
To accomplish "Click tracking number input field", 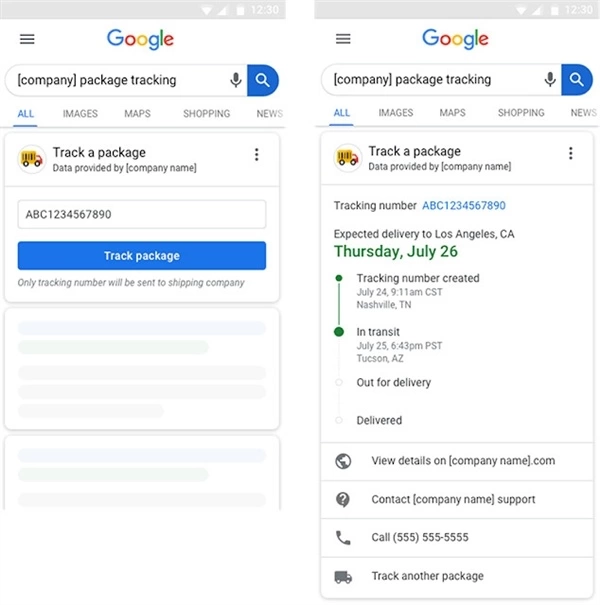I will coord(141,214).
